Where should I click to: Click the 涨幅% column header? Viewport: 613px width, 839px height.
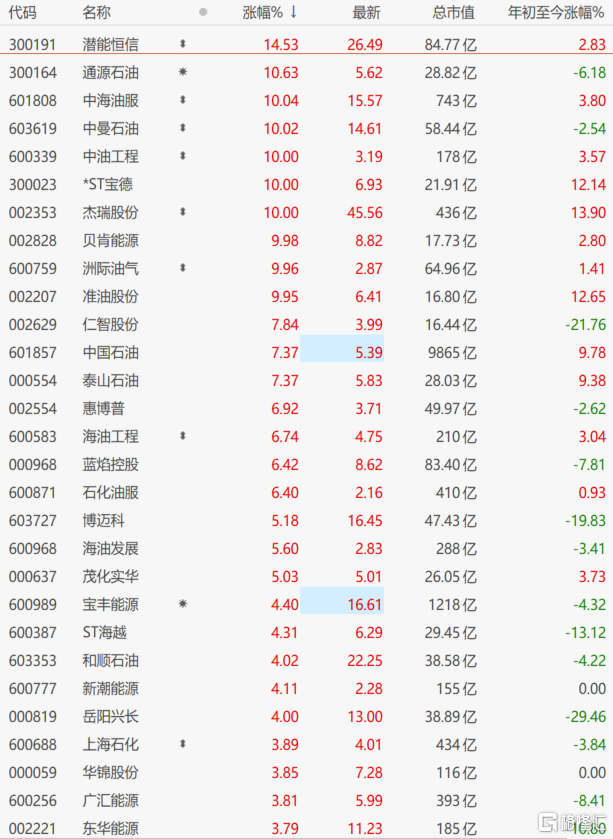262,12
